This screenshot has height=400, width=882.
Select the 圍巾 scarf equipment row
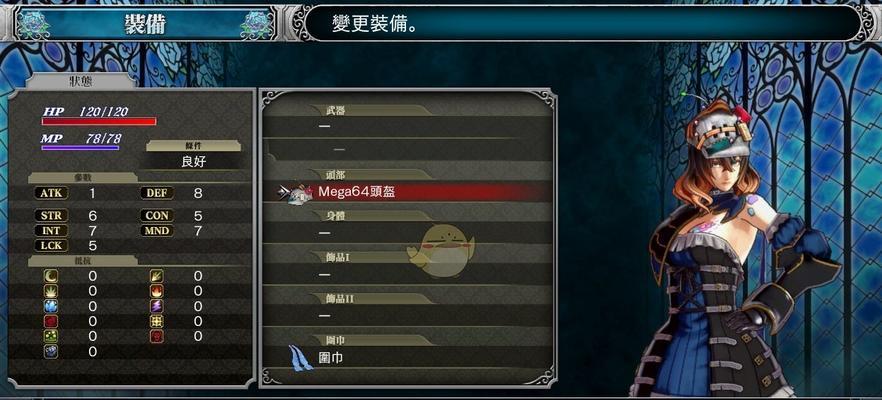point(408,357)
